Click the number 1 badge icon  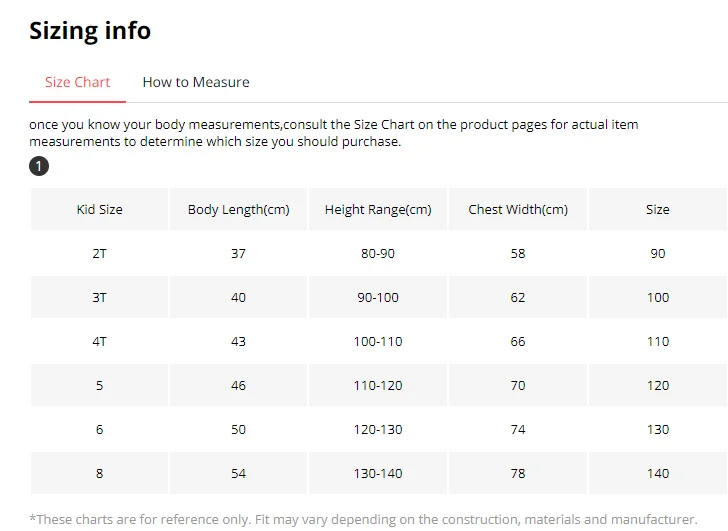click(39, 166)
